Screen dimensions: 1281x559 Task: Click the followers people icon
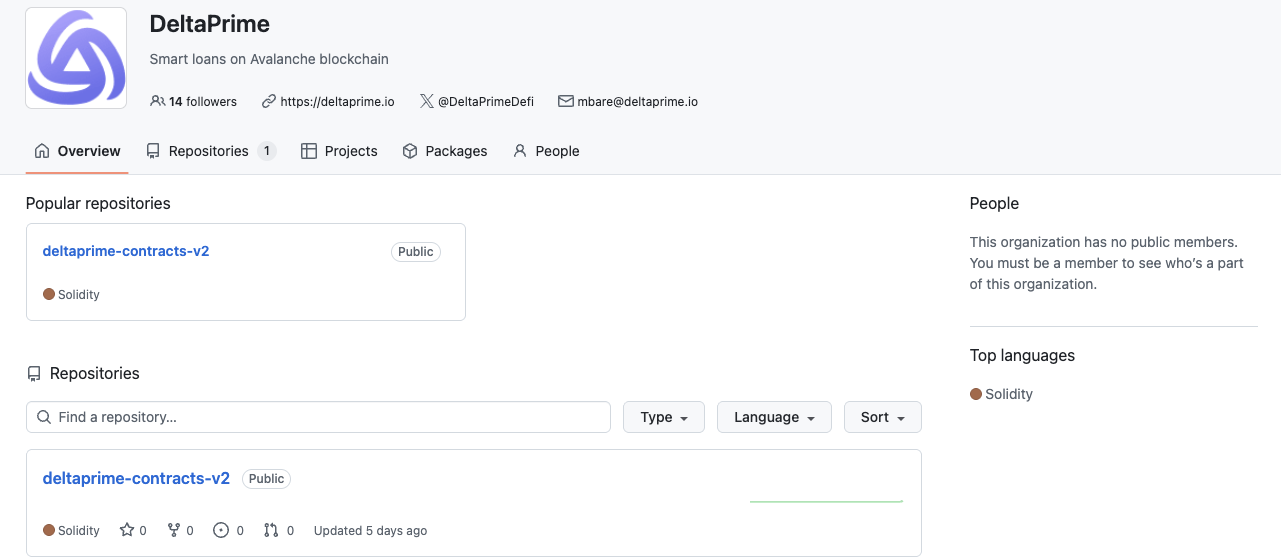pyautogui.click(x=157, y=101)
